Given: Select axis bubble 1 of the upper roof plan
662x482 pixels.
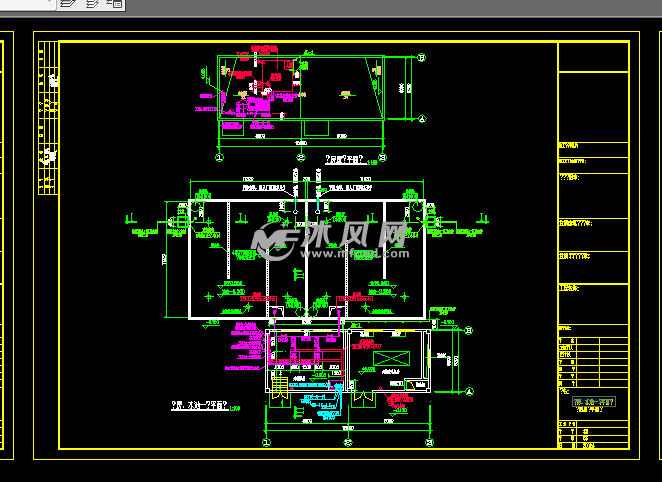Looking at the screenshot, I should pos(219,157).
